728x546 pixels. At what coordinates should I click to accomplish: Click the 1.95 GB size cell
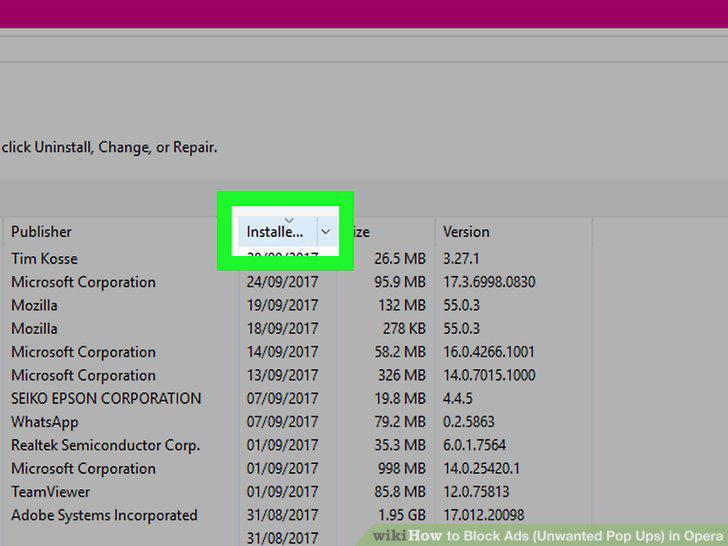(402, 515)
